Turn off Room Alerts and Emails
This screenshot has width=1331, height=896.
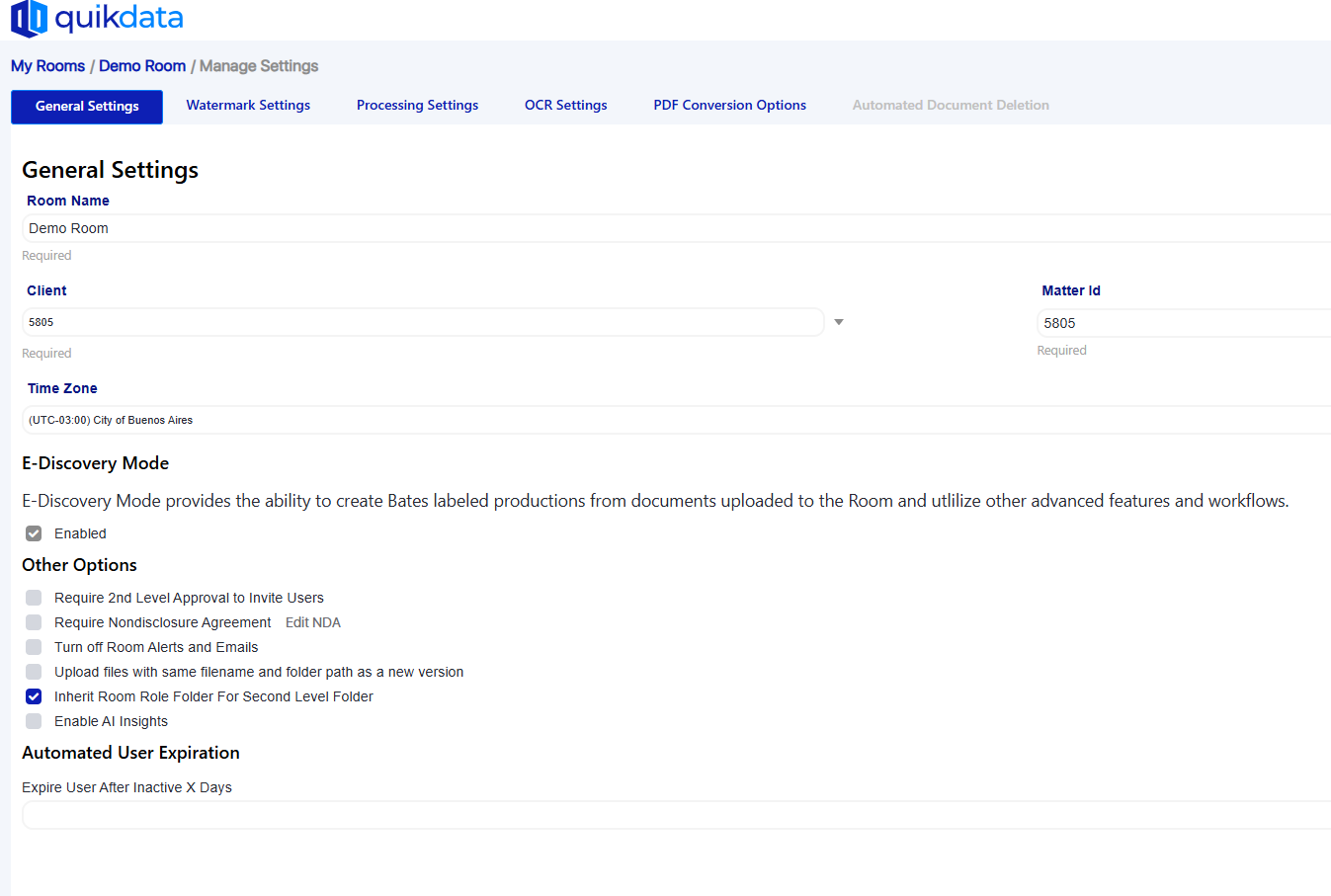tap(33, 646)
